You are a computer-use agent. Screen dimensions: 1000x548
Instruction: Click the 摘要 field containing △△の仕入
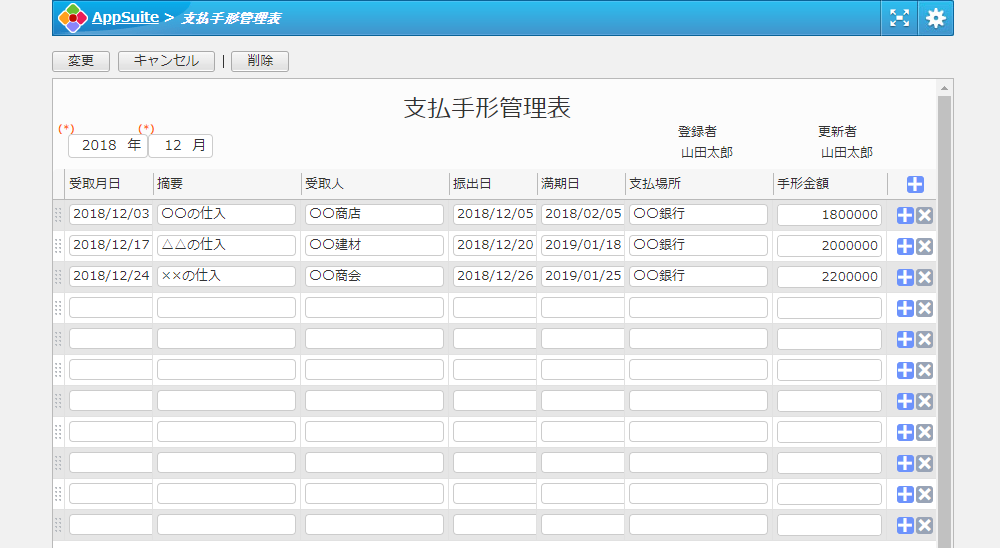[226, 245]
